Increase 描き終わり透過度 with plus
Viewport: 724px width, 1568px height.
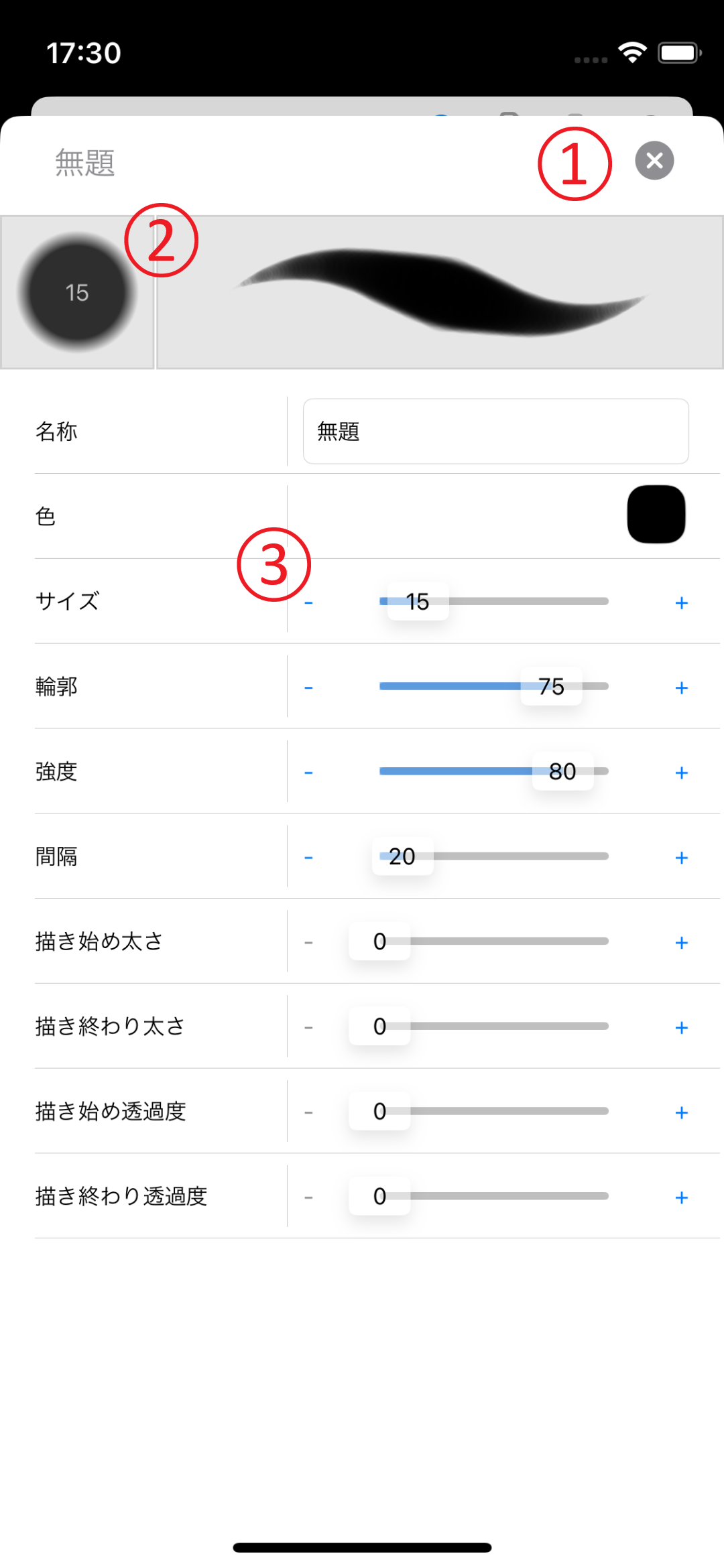(x=681, y=1197)
